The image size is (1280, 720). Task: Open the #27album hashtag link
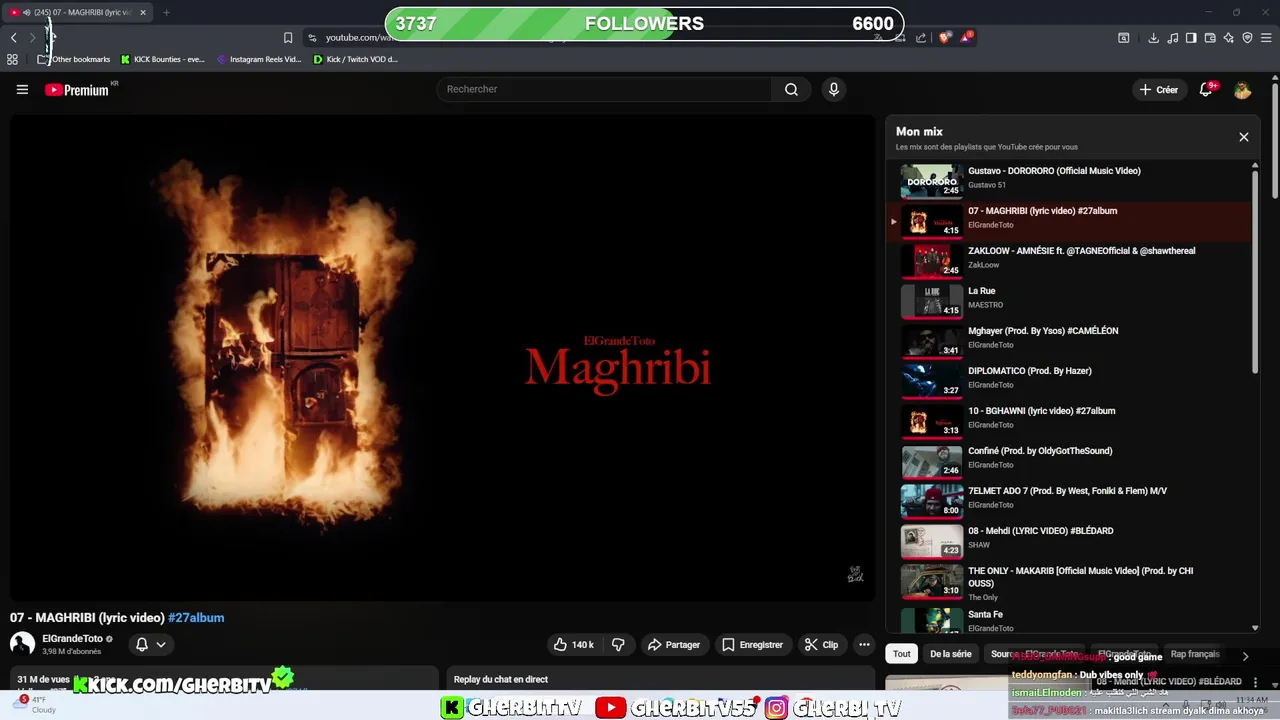pyautogui.click(x=196, y=618)
